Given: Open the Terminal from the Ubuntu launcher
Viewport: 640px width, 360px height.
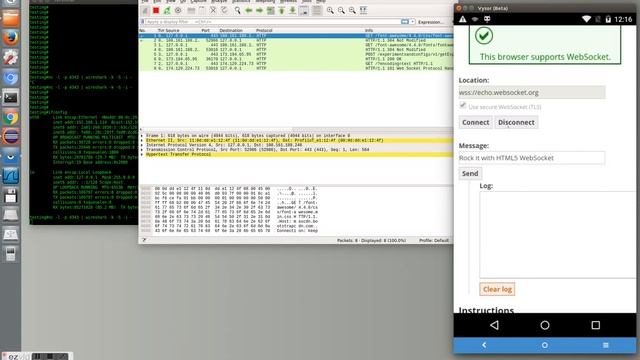Looking at the screenshot, I should click(x=11, y=98).
